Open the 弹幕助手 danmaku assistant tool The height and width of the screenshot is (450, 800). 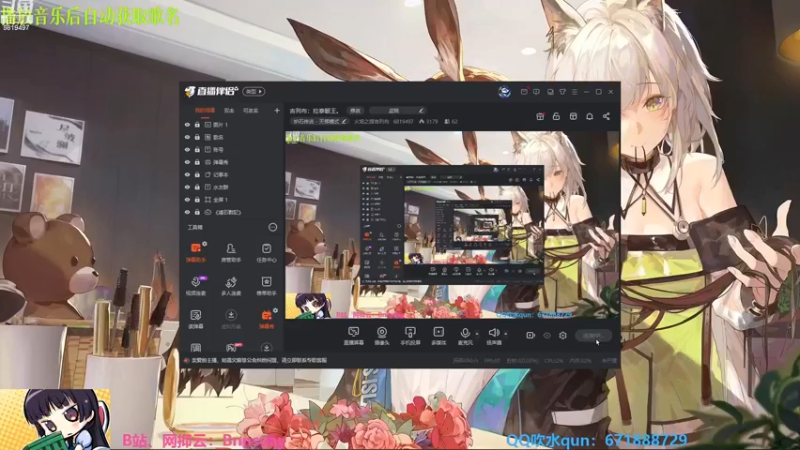195,252
